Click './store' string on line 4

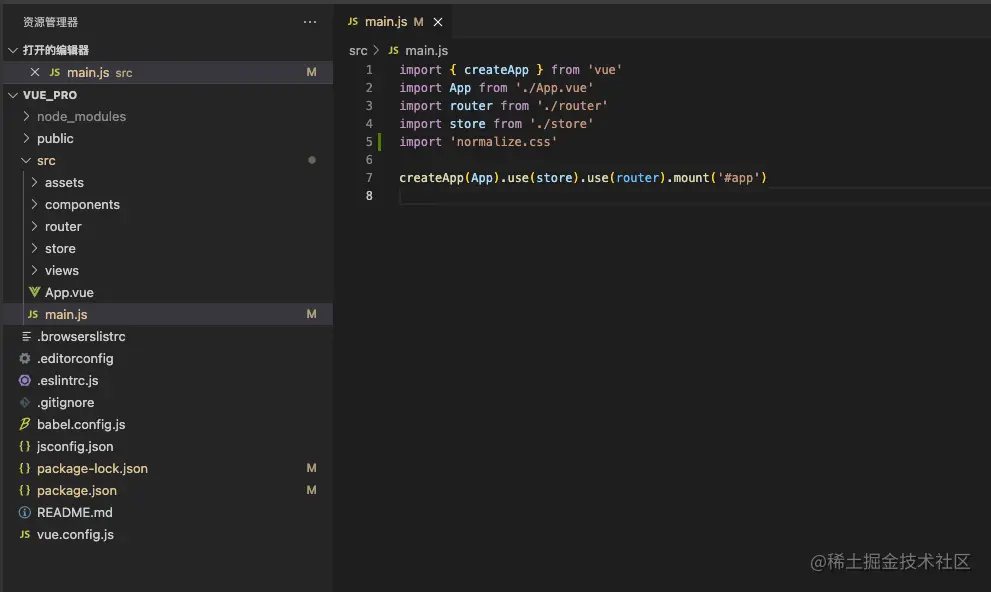(x=561, y=124)
